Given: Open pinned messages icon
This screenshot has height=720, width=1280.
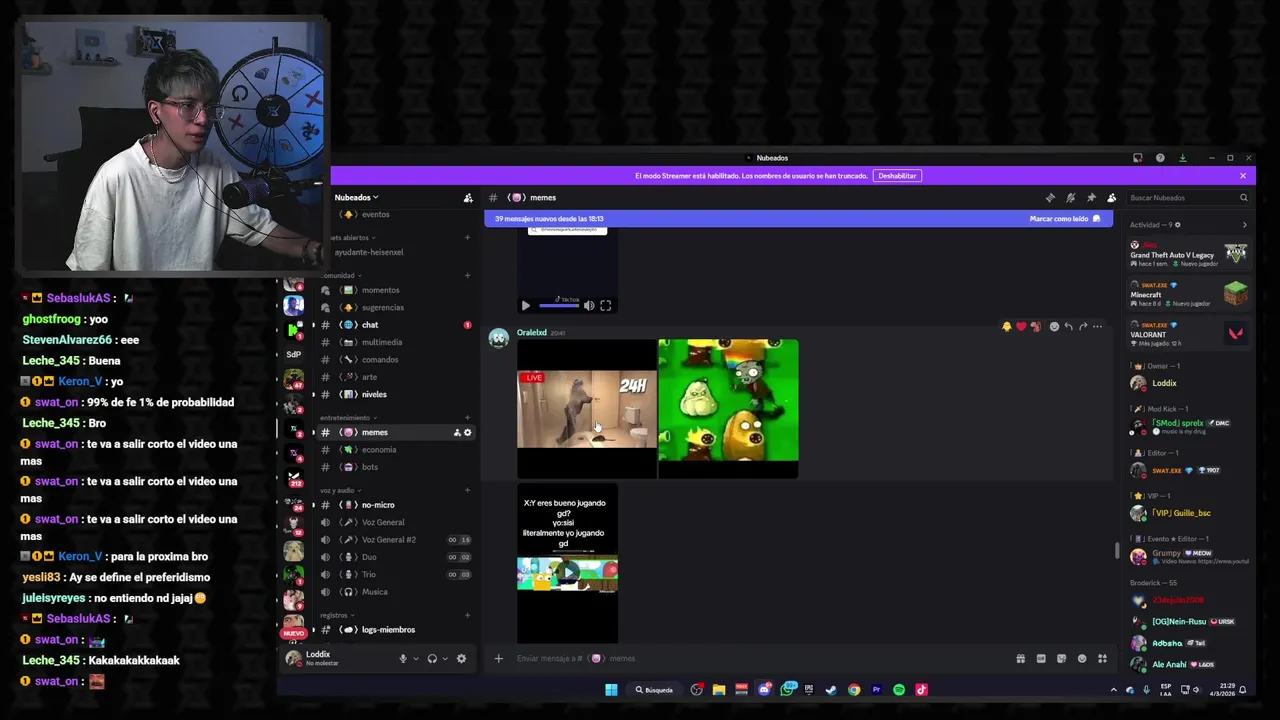Looking at the screenshot, I should pos(1091,198).
